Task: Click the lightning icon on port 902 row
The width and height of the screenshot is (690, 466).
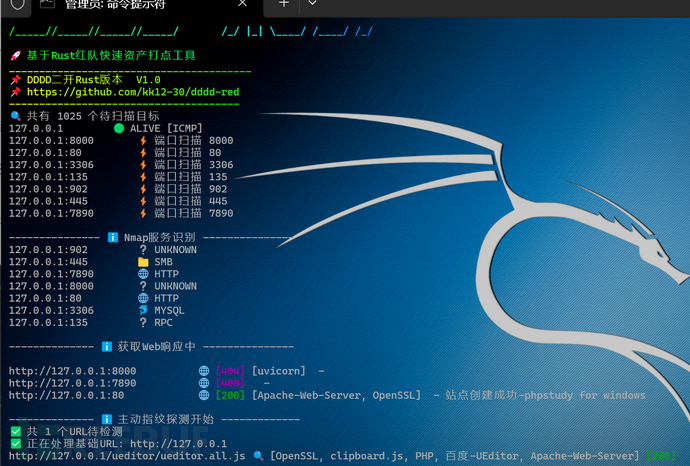Action: (143, 189)
